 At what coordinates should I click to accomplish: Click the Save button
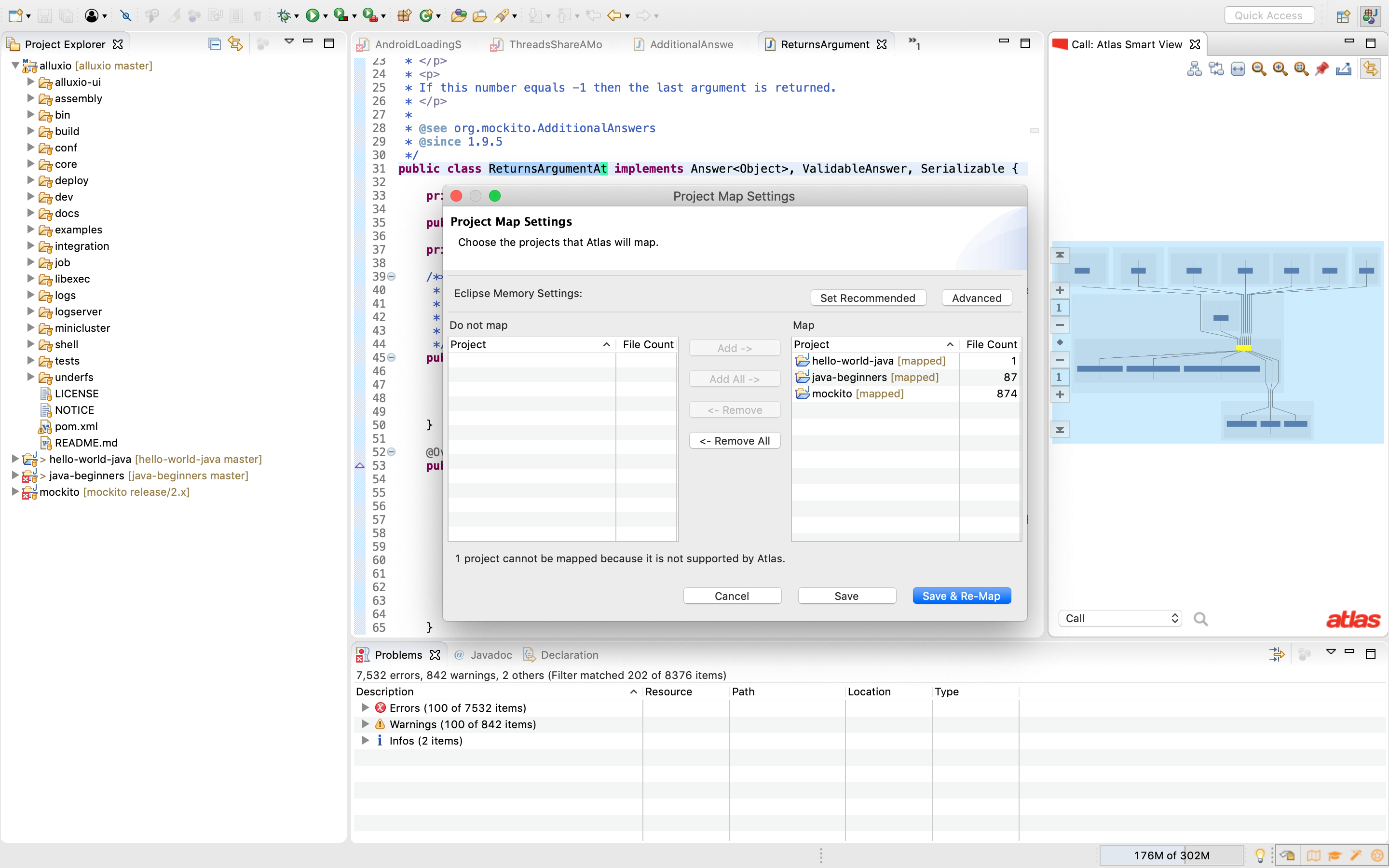[846, 596]
